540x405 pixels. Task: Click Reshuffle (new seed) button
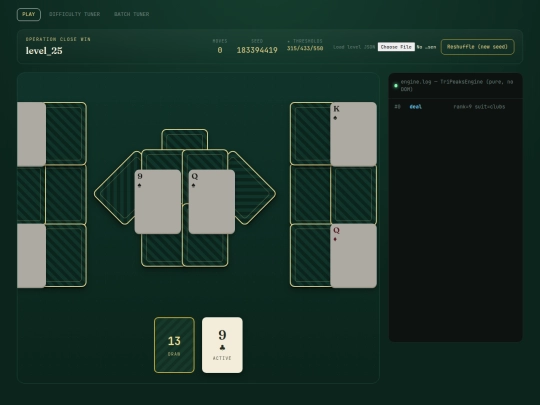477,47
